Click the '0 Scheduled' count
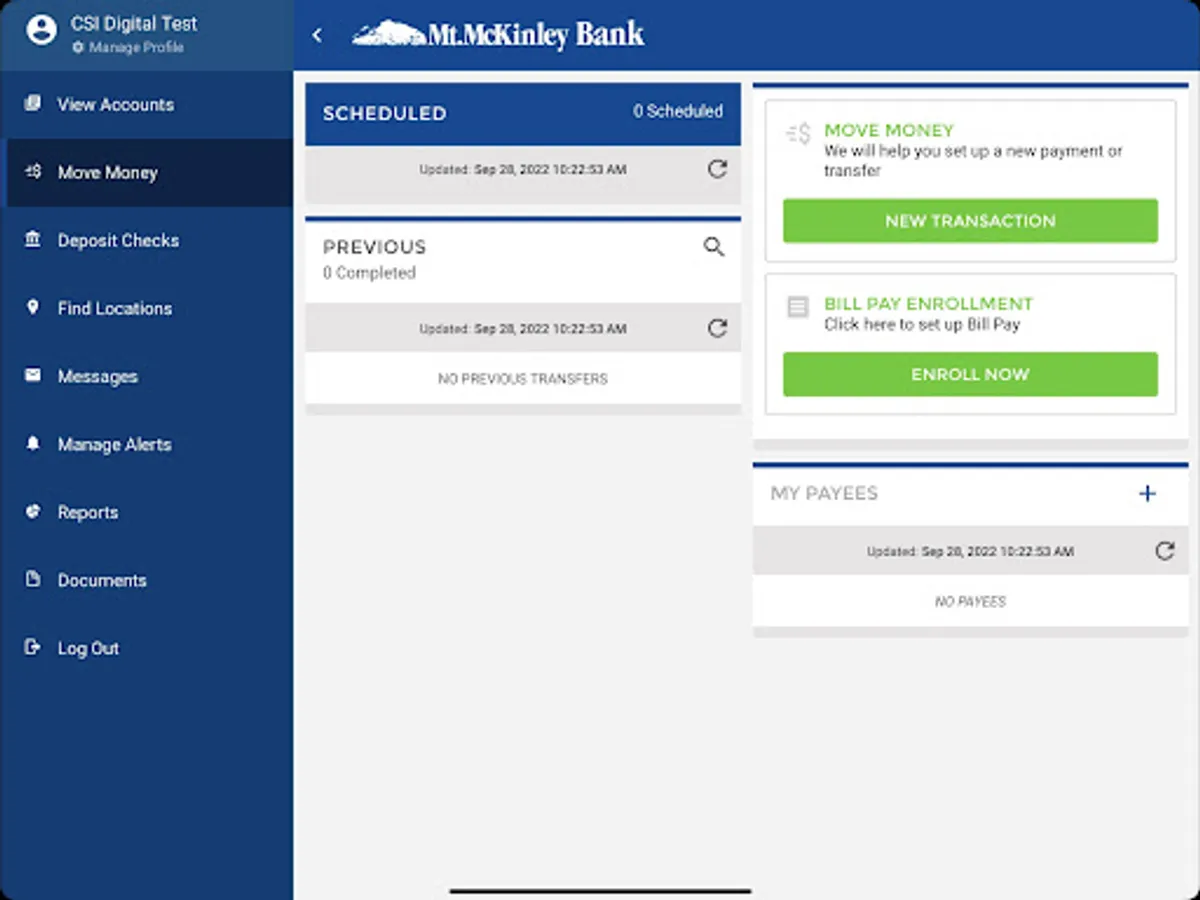 click(677, 111)
